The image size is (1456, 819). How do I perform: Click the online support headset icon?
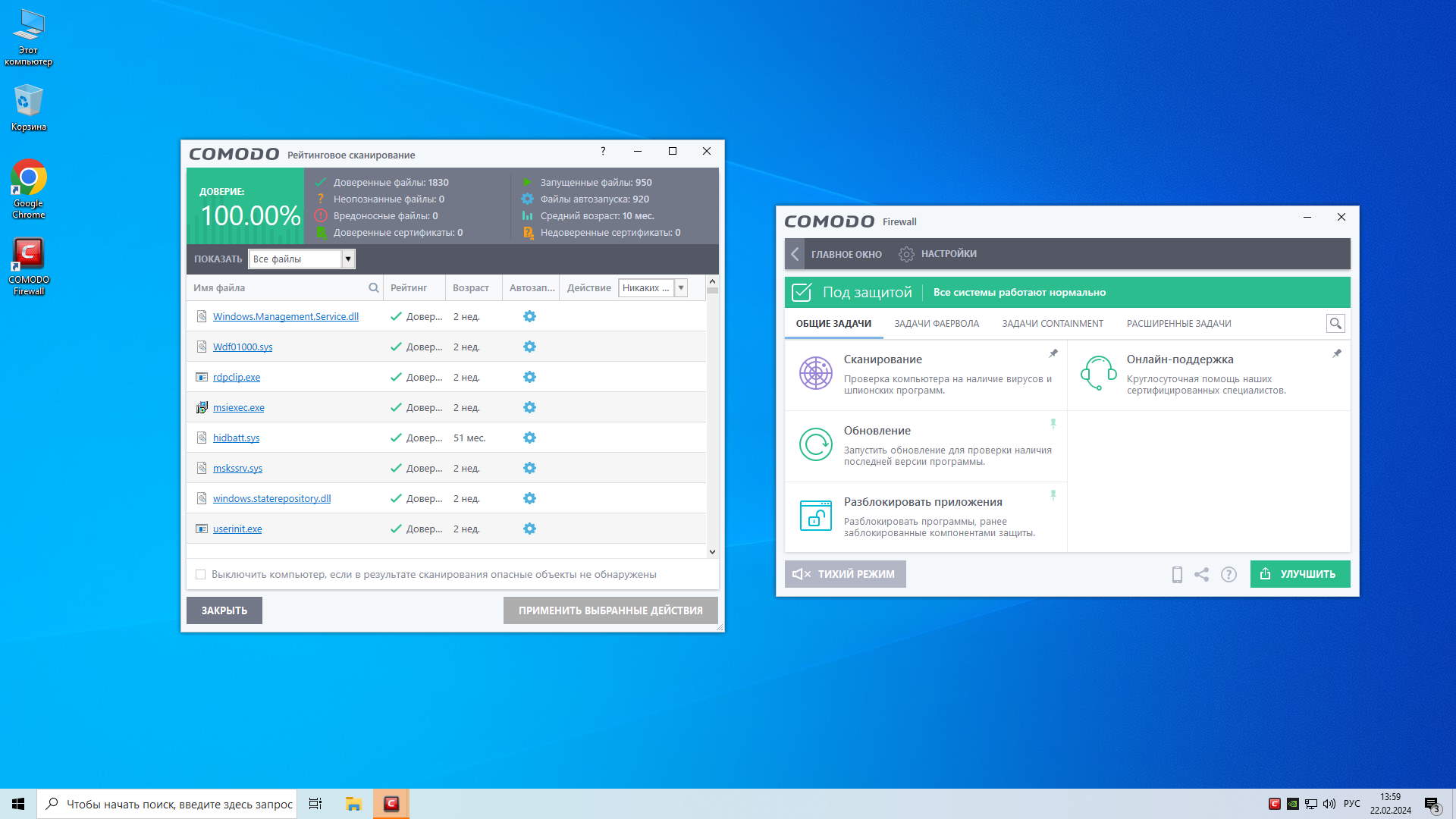pyautogui.click(x=1098, y=373)
